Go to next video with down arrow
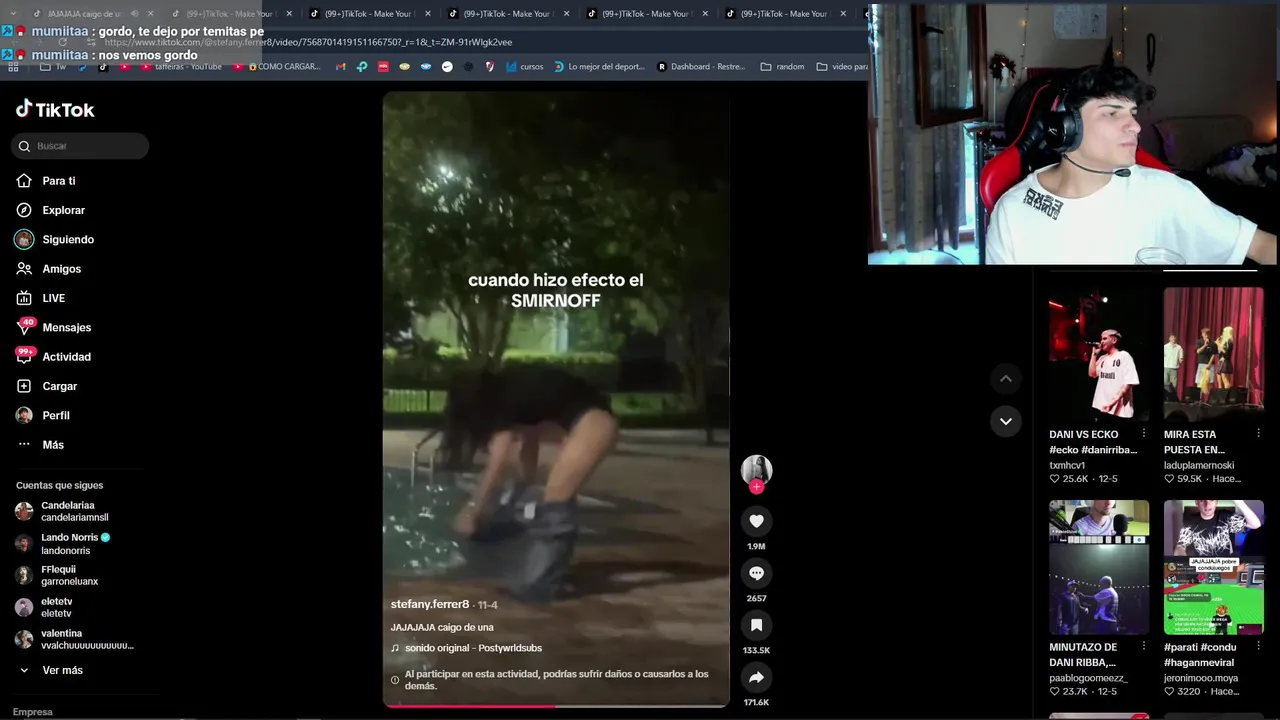The height and width of the screenshot is (720, 1280). tap(1005, 421)
